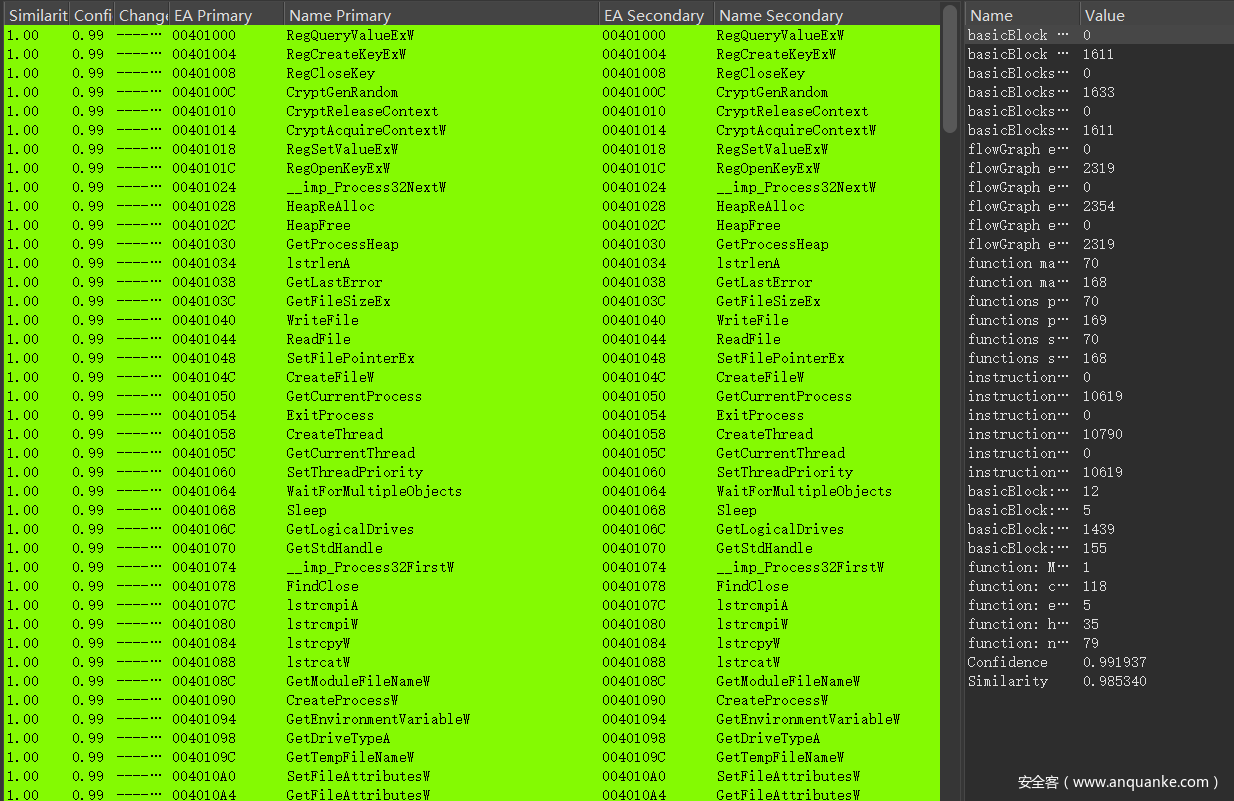Click the Name Secondary column header
This screenshot has width=1234, height=801.
pos(826,15)
